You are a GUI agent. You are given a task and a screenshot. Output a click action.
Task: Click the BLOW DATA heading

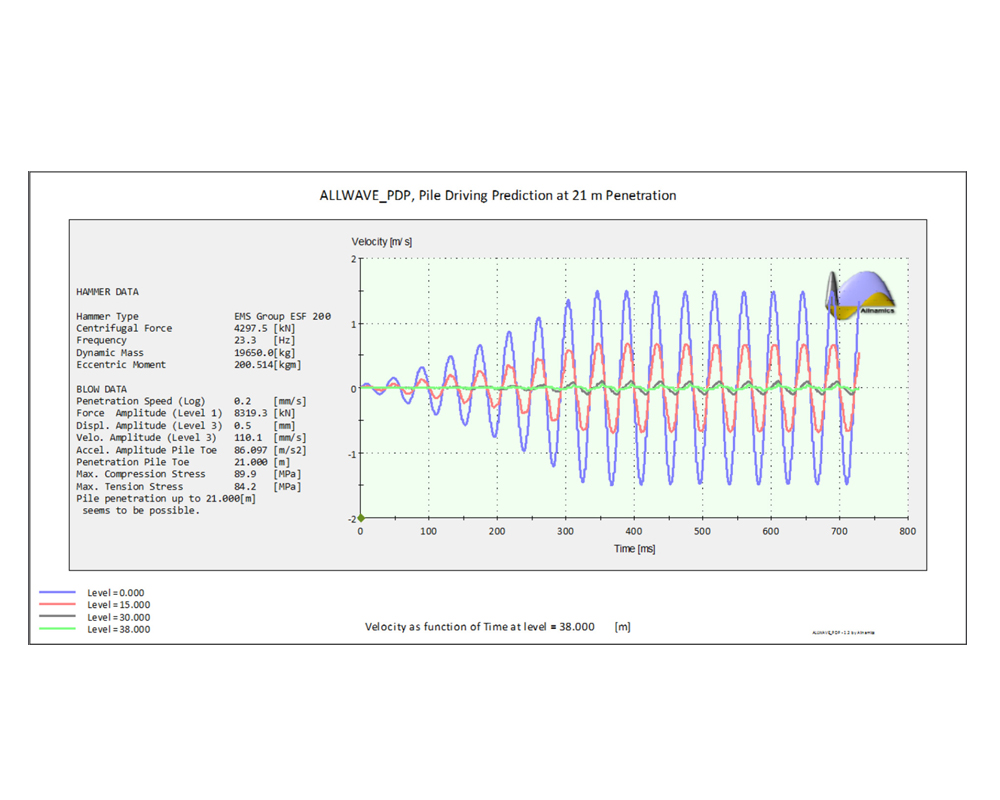[101, 389]
